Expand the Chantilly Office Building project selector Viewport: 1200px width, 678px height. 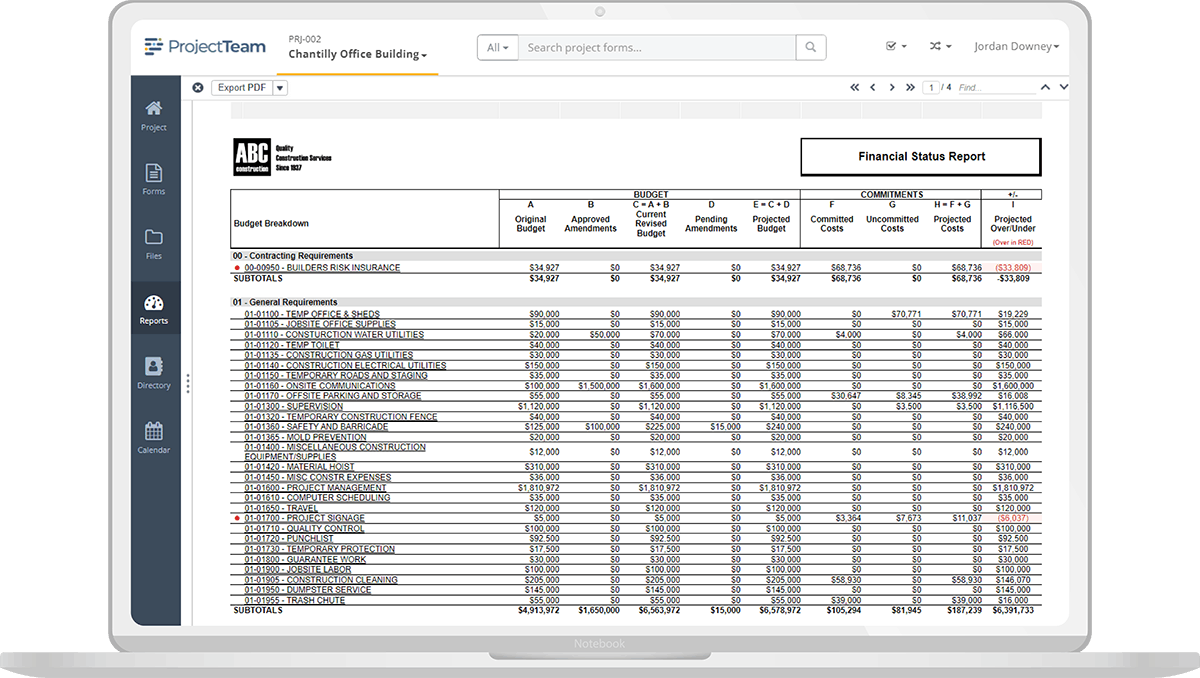(x=357, y=55)
